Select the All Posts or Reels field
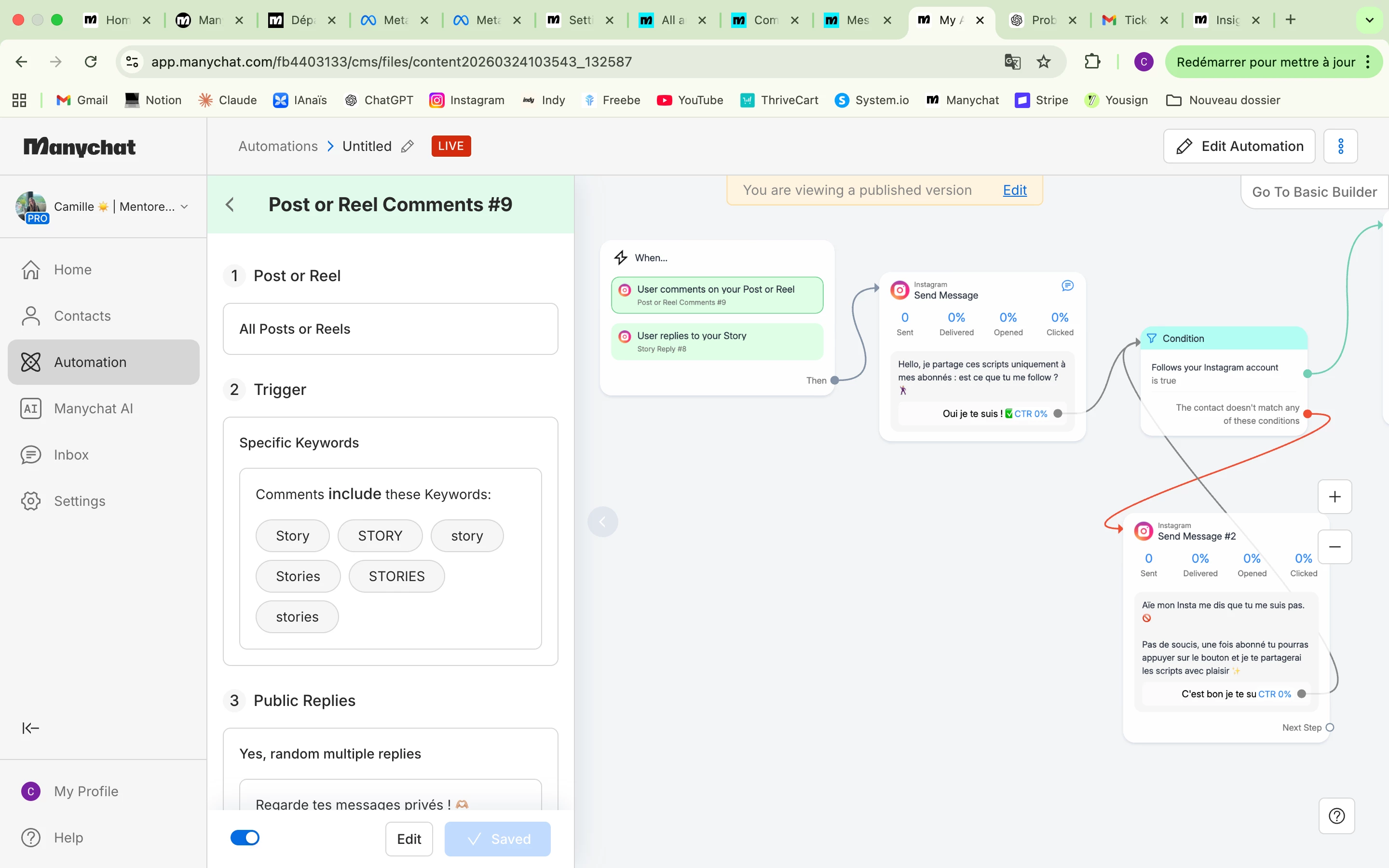The height and width of the screenshot is (868, 1389). click(390, 329)
